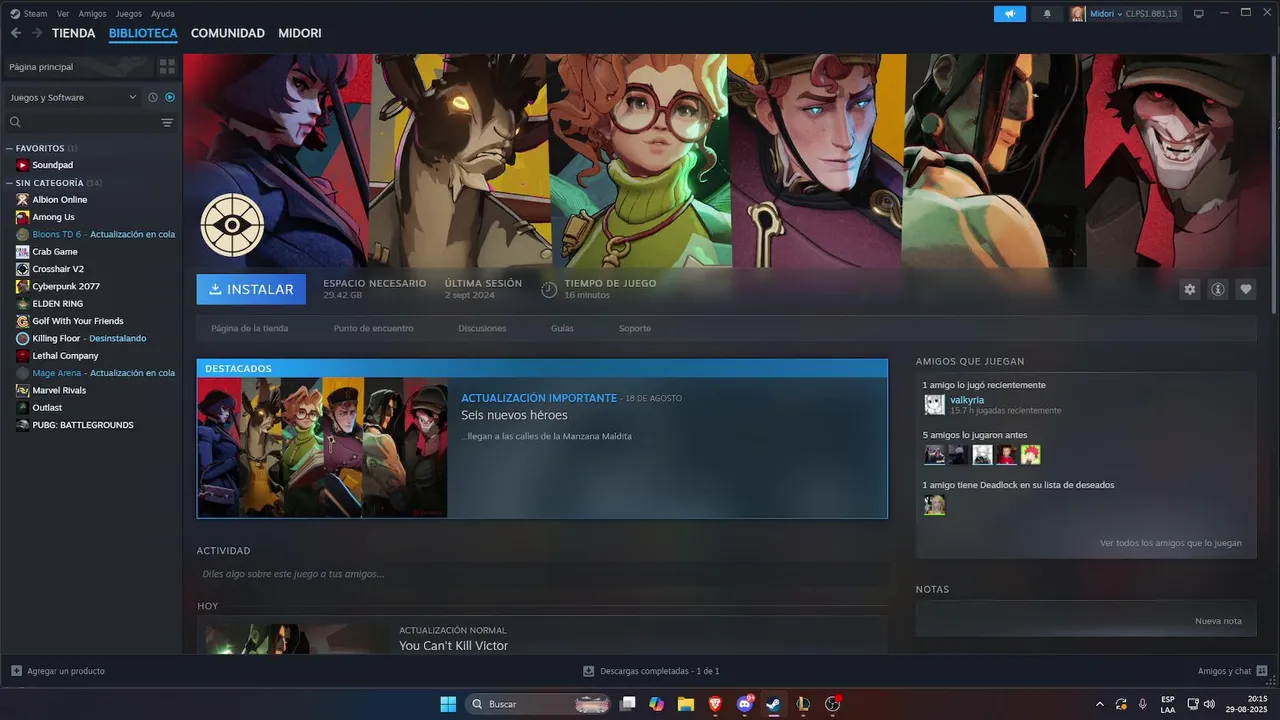Open advanced filter options icon
This screenshot has height=720, width=1280.
click(x=167, y=123)
